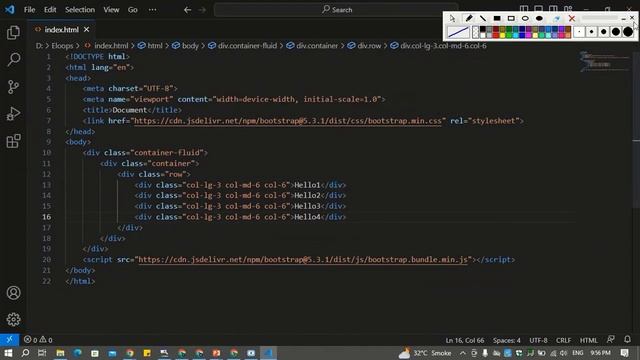
Task: Open the Windows Start menu
Action: click(x=8, y=353)
